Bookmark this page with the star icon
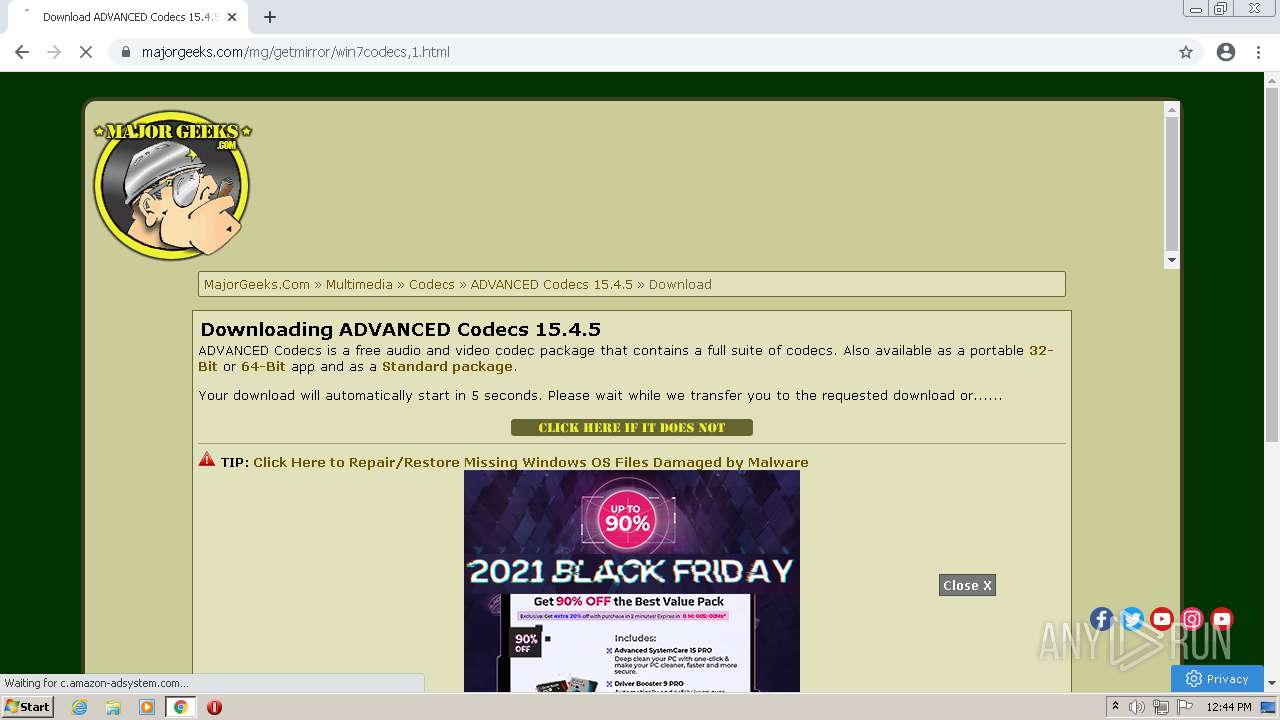1280x720 pixels. pos(1186,52)
